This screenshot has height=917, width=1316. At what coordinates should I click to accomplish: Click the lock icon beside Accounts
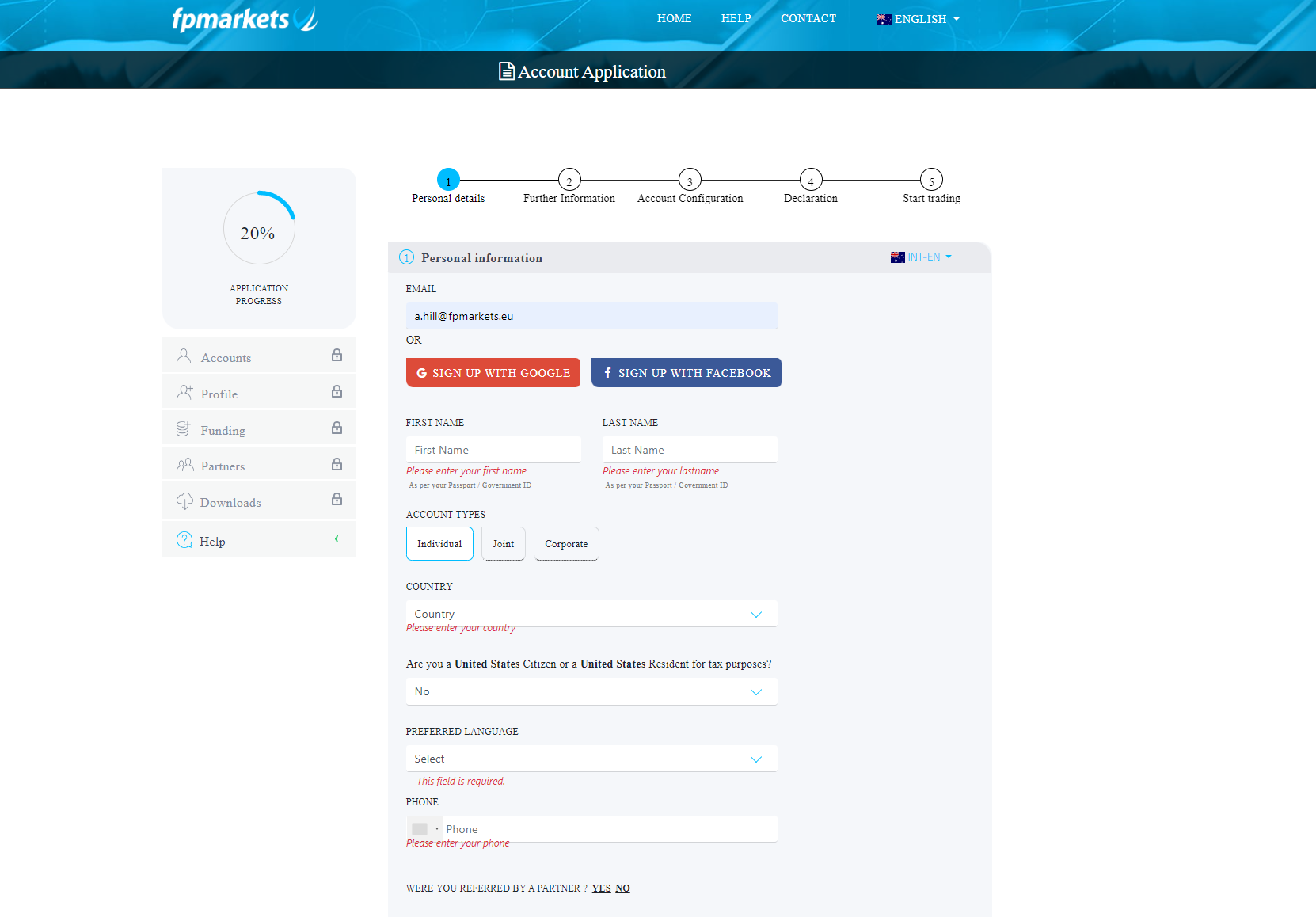337,356
